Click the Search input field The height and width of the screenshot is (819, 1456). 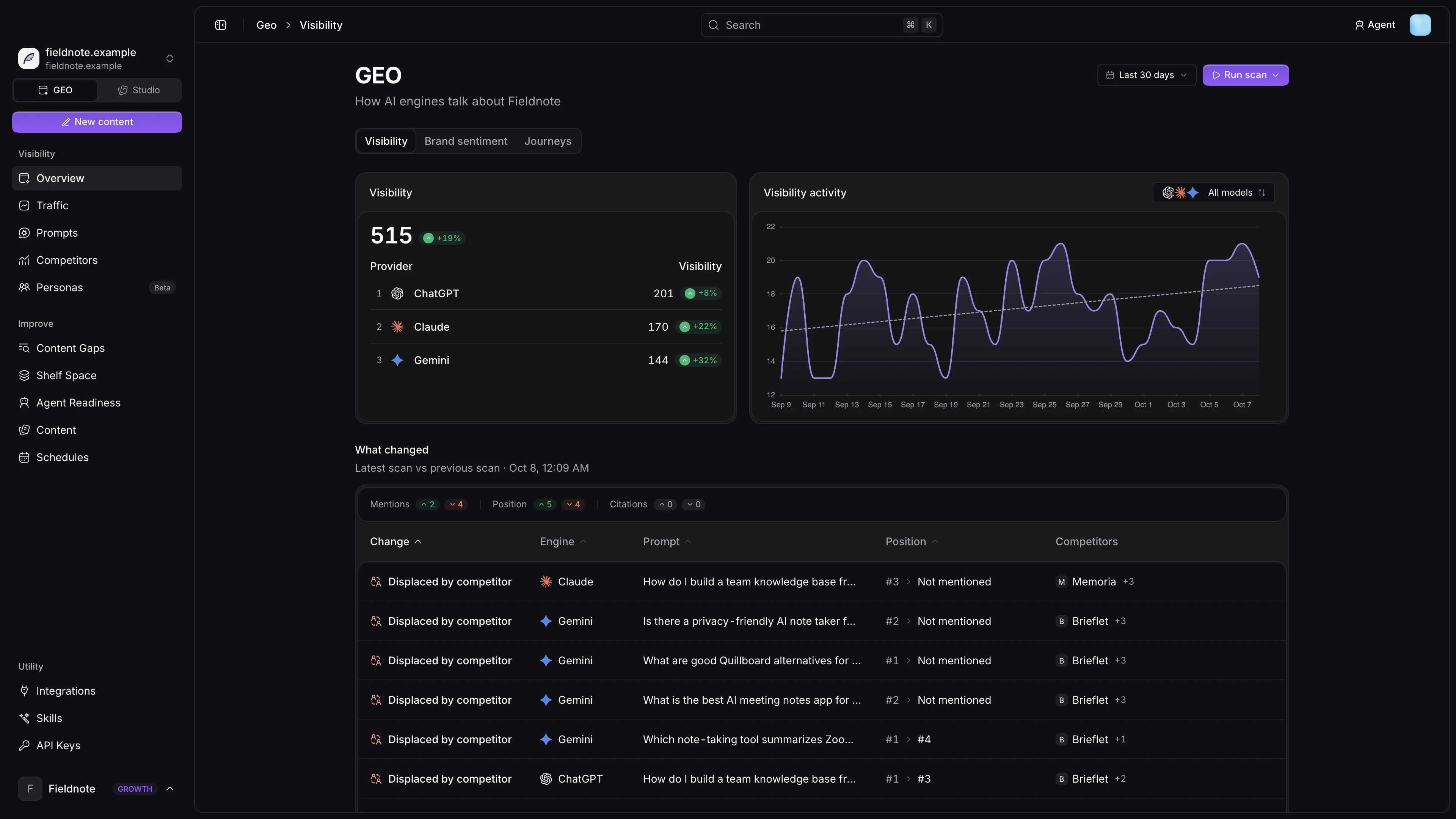coord(821,25)
